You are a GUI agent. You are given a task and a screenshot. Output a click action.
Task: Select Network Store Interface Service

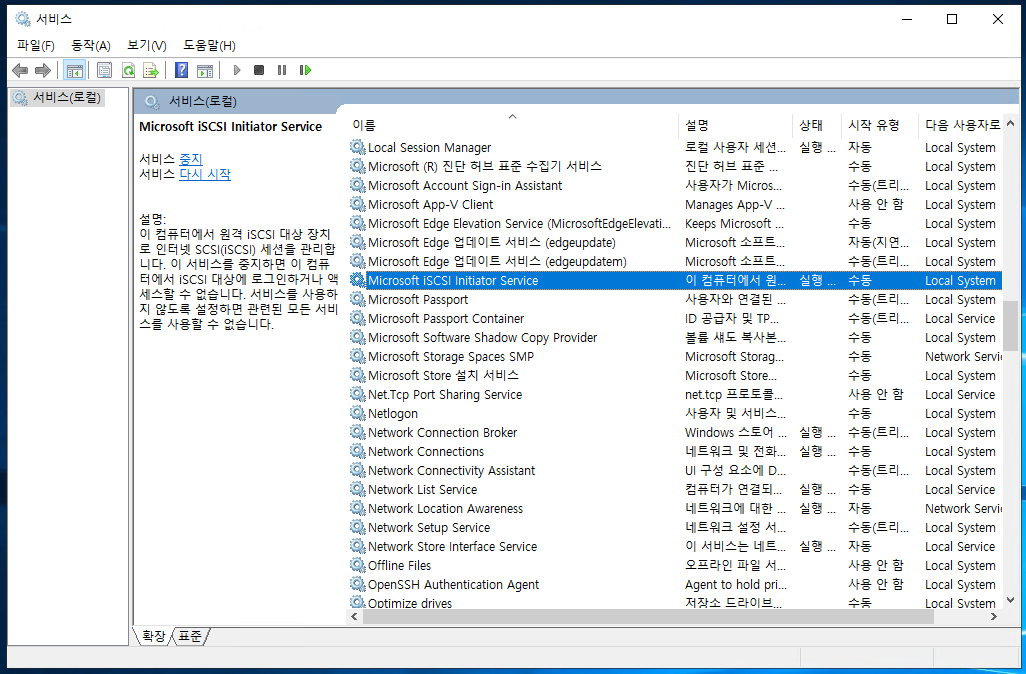tap(675, 546)
